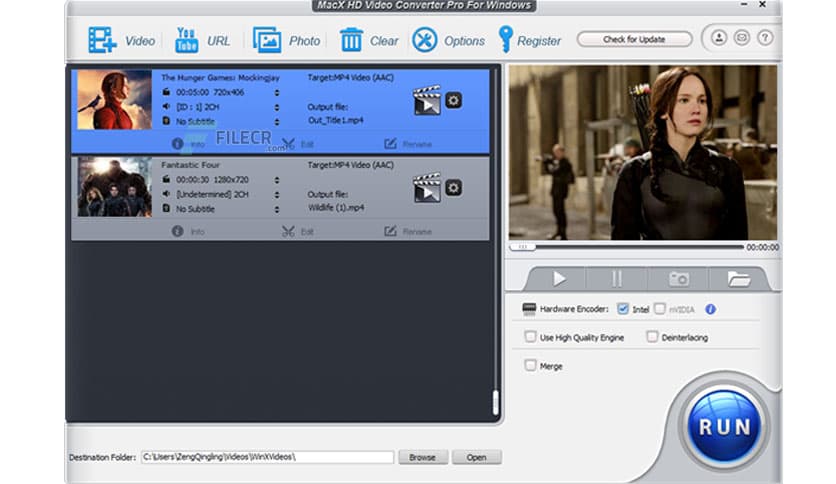Pause the preview playback

click(x=617, y=279)
